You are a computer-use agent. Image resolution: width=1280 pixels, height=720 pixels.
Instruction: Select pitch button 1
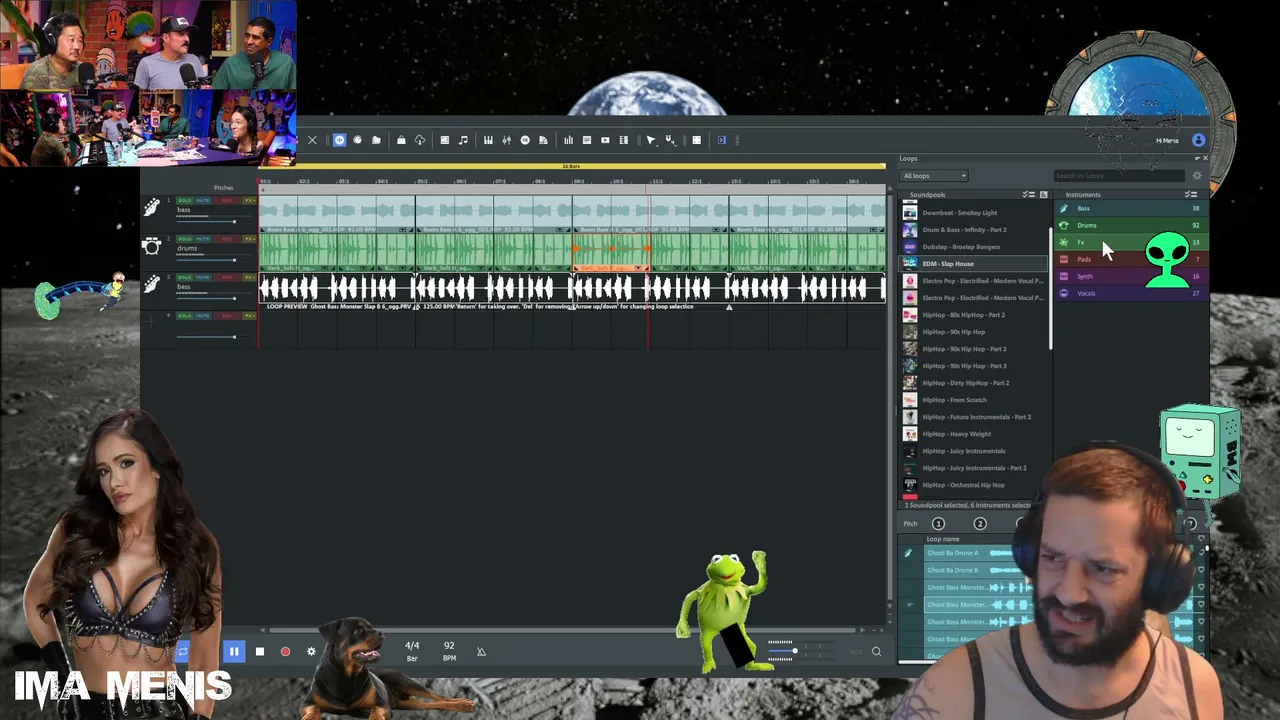[938, 523]
